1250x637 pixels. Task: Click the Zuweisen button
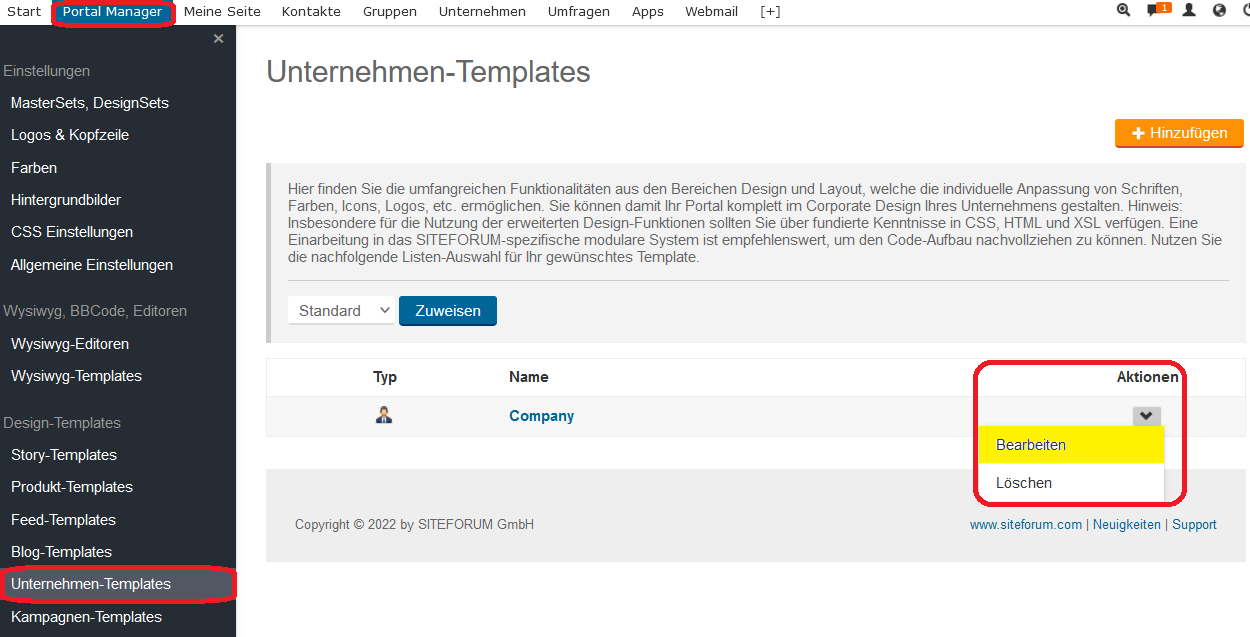(x=448, y=311)
